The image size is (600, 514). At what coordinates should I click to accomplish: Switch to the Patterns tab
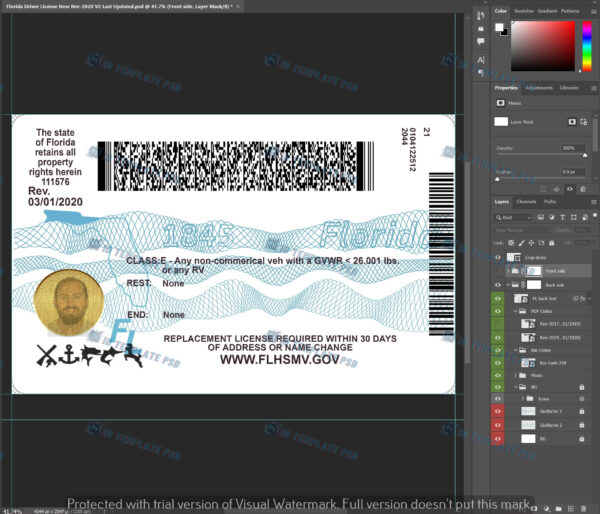coord(570,11)
